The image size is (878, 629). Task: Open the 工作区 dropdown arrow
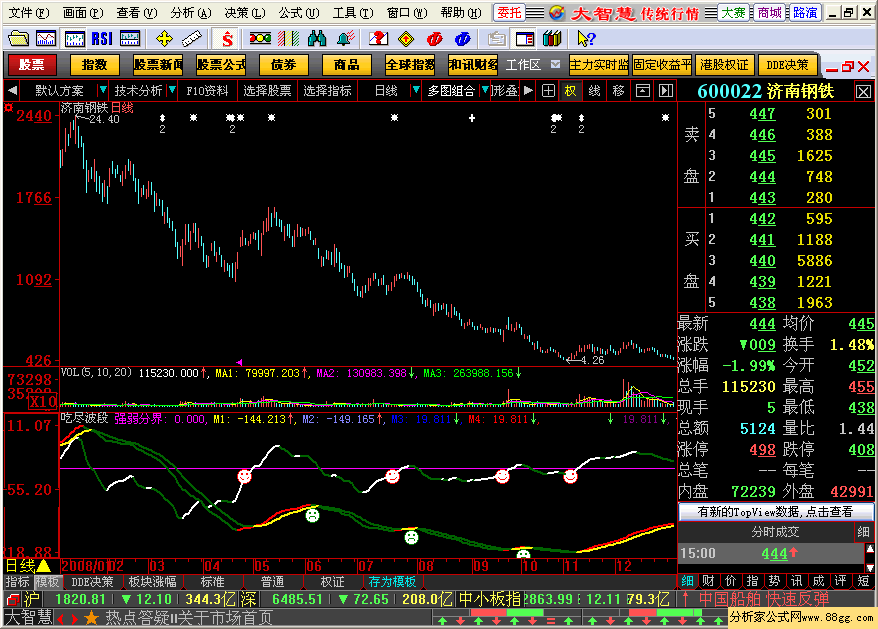tap(555, 64)
